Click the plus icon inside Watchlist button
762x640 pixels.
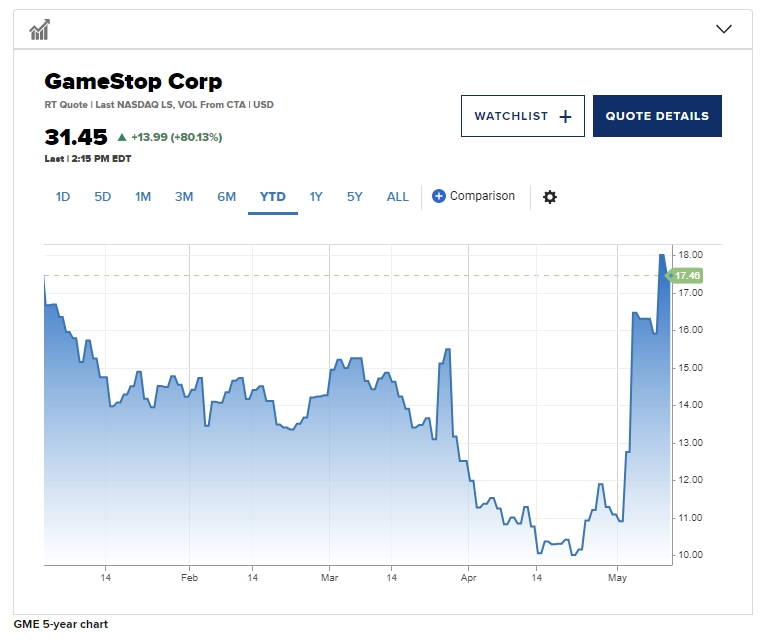click(x=565, y=116)
